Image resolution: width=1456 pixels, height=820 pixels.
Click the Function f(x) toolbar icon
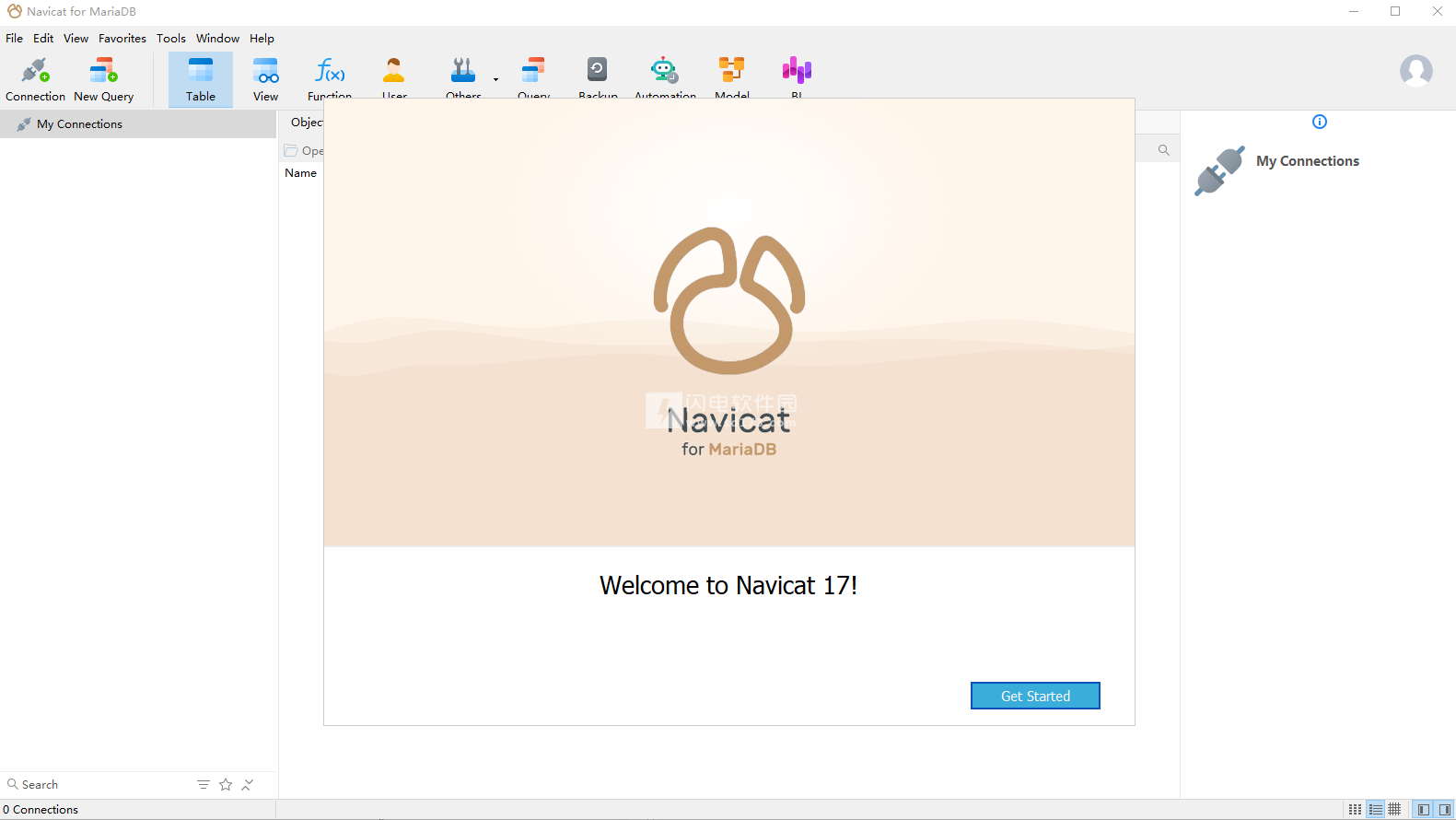330,74
